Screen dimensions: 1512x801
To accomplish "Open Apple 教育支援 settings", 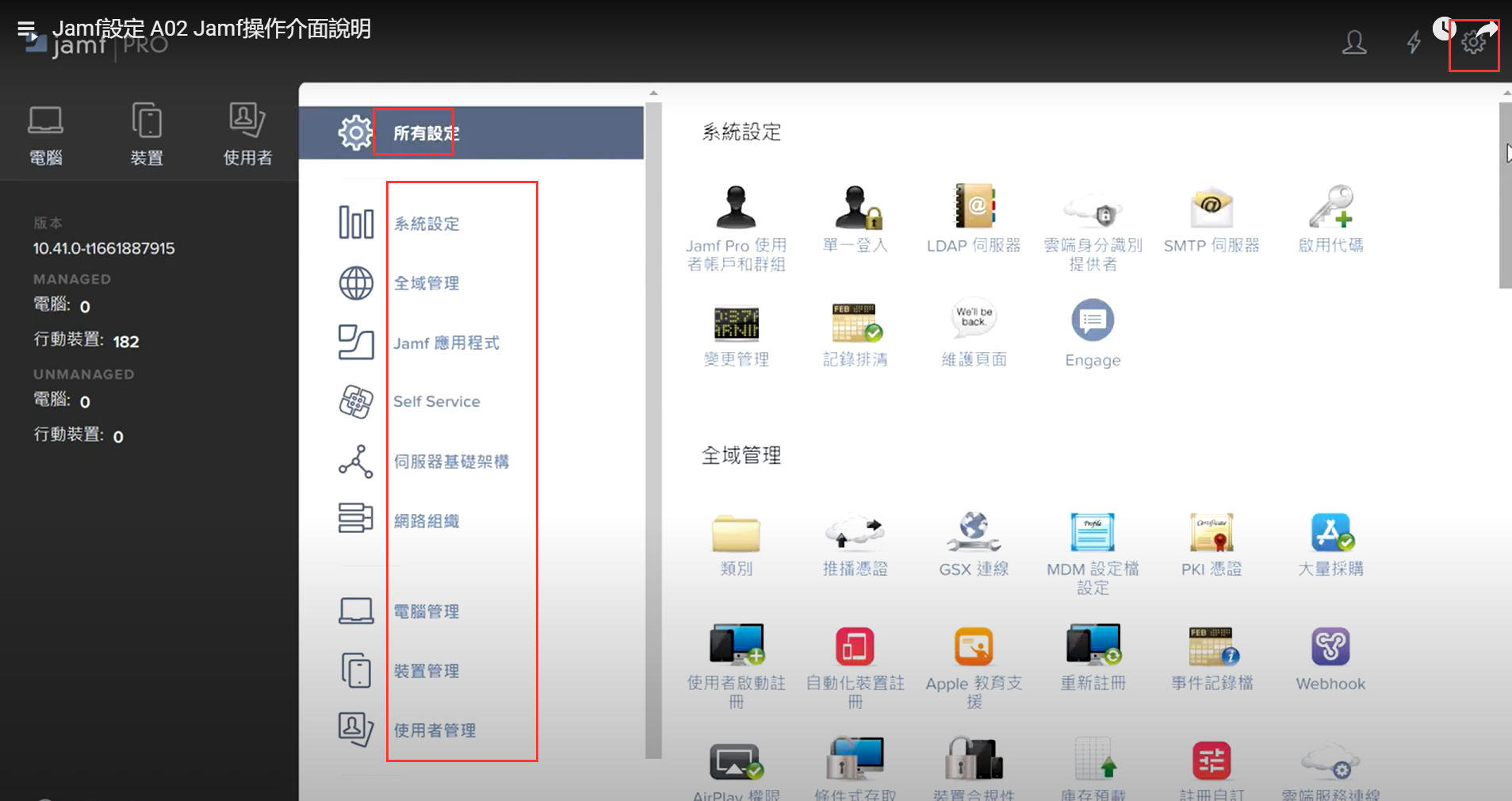I will pos(974,666).
